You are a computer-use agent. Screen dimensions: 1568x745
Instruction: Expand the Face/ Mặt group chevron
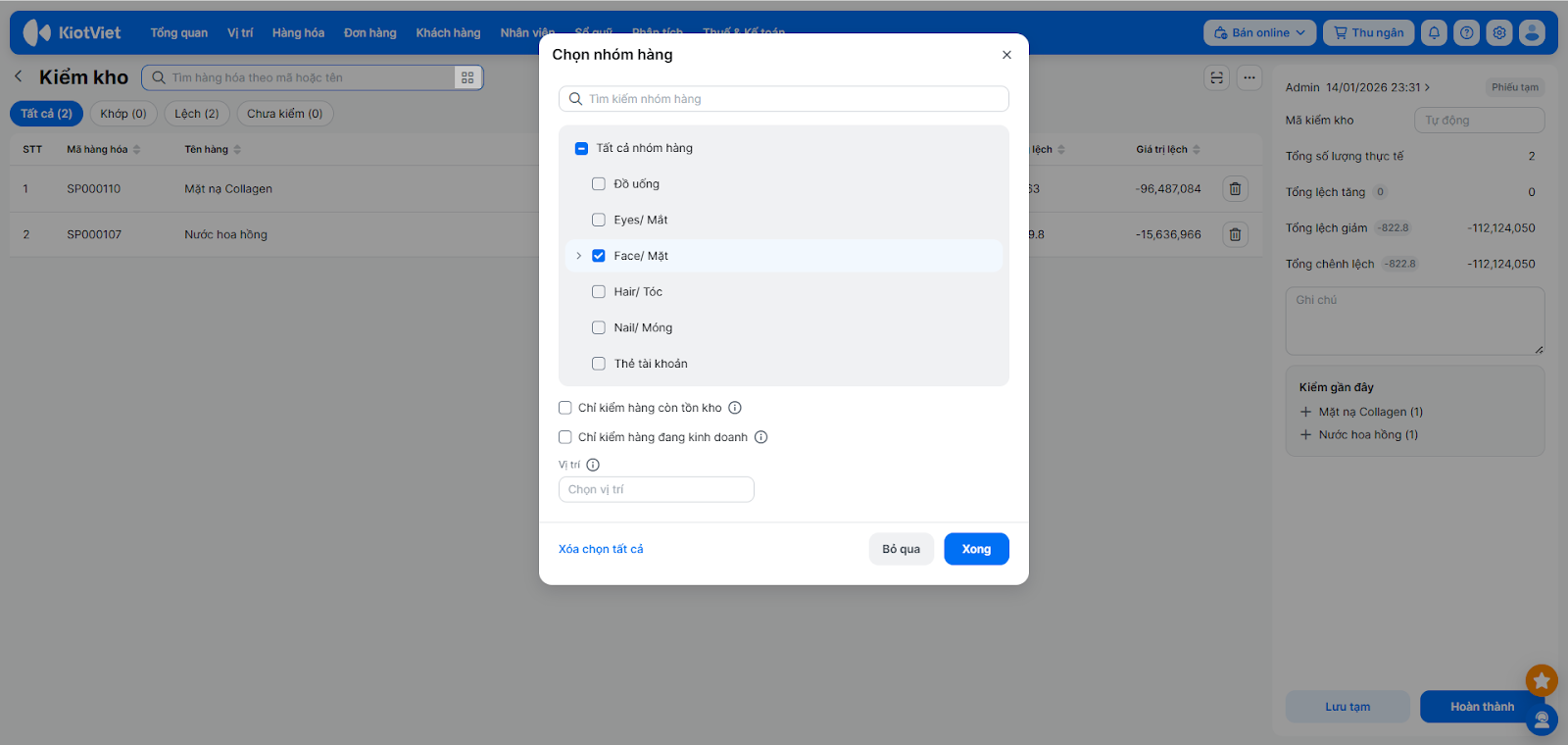(579, 256)
